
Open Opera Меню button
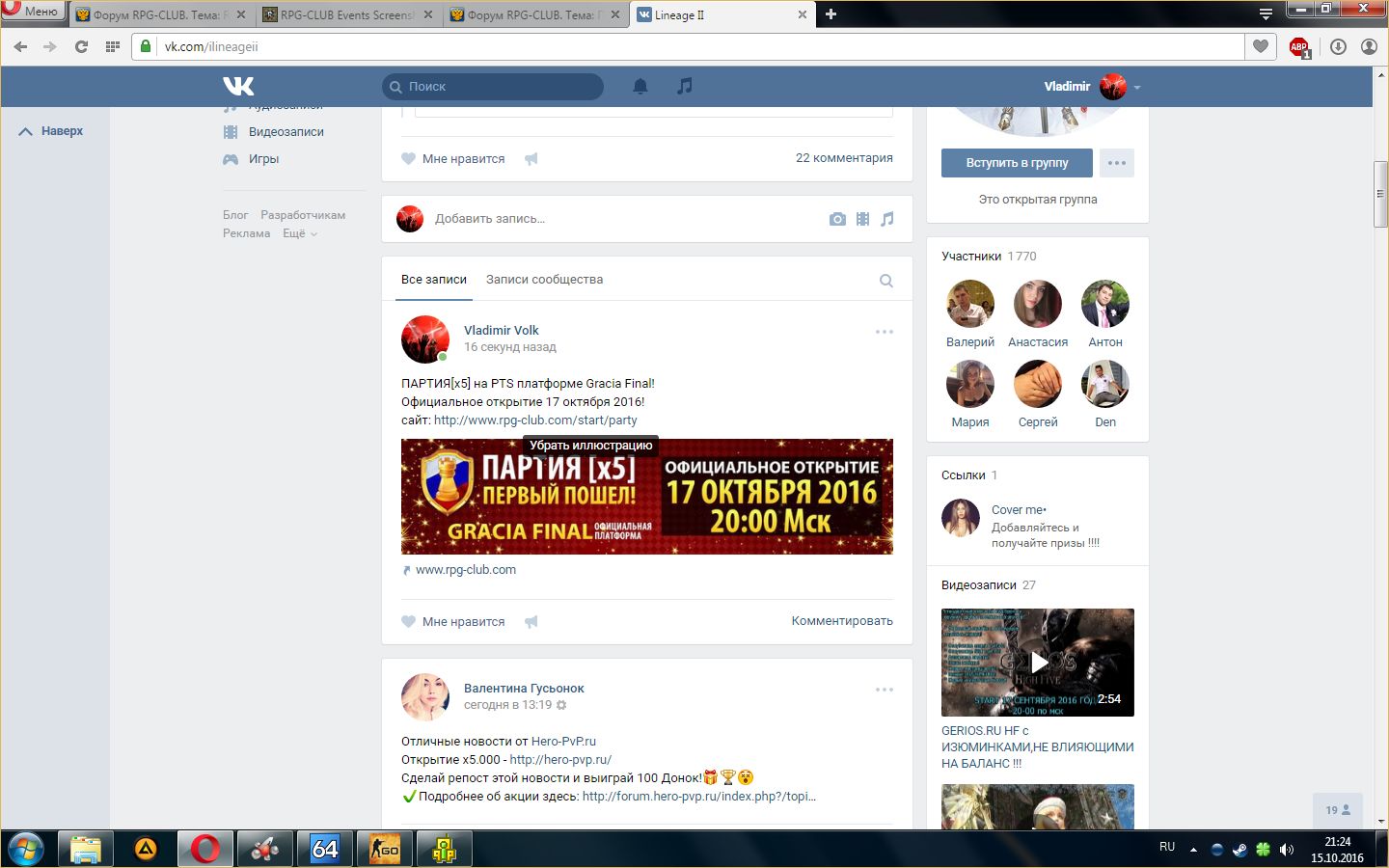pyautogui.click(x=33, y=12)
